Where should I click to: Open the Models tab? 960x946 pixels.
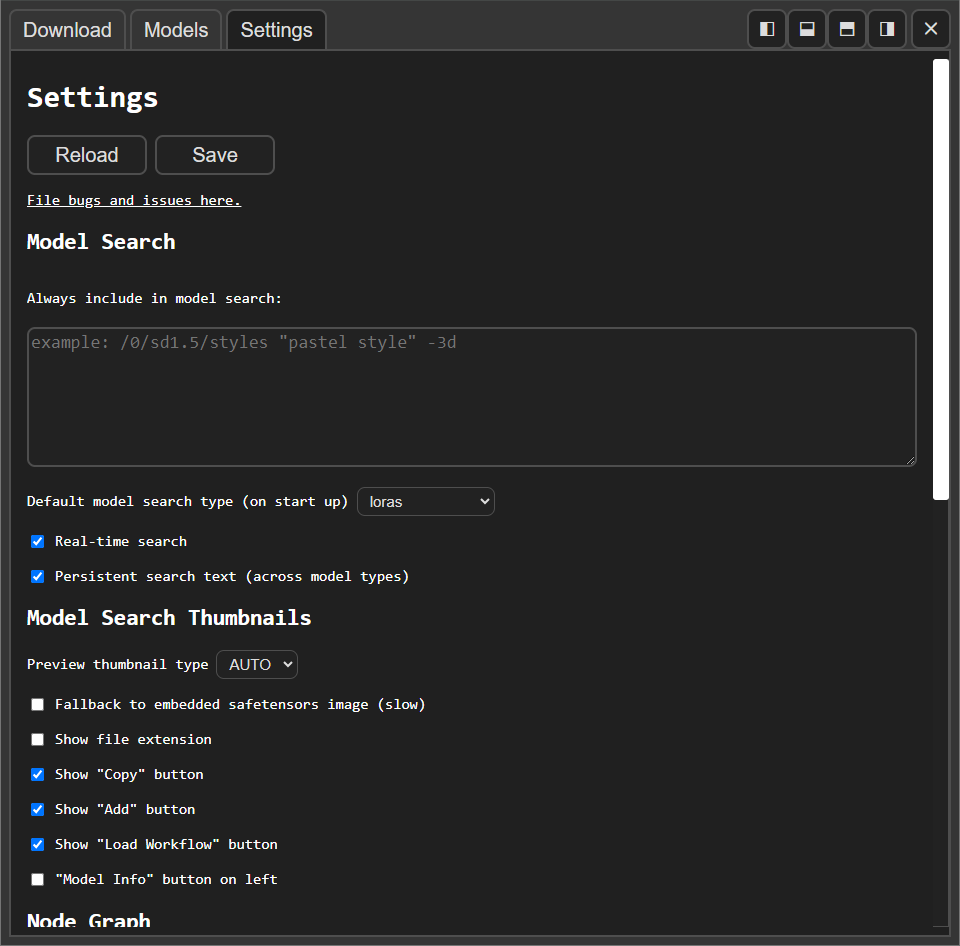coord(175,30)
